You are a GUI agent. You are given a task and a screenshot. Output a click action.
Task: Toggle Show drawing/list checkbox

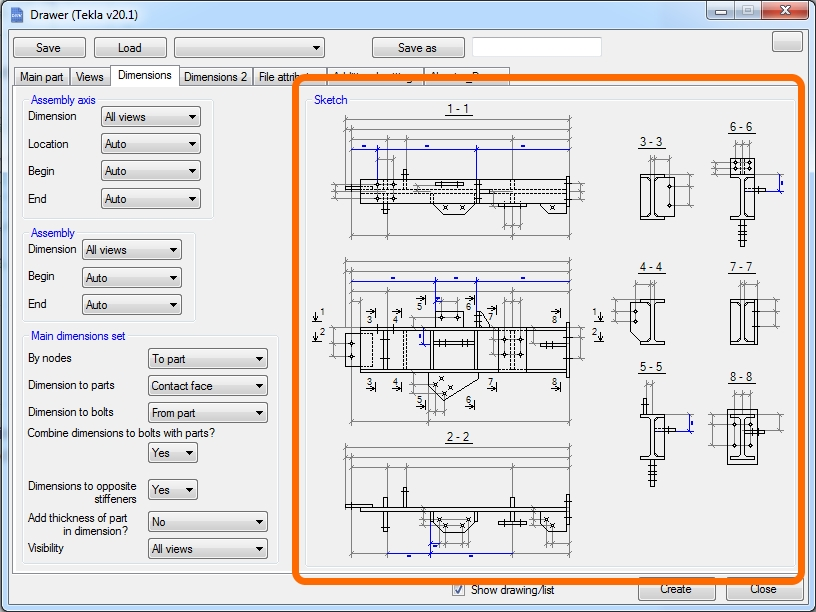click(459, 590)
